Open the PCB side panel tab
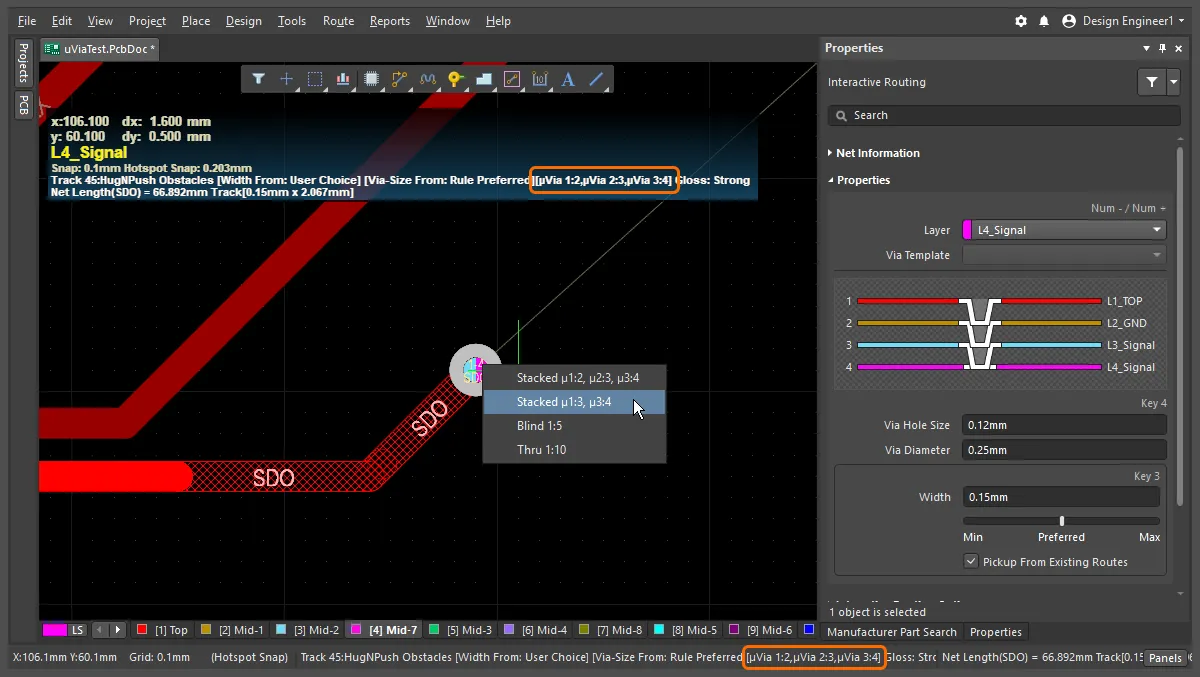 pyautogui.click(x=22, y=105)
